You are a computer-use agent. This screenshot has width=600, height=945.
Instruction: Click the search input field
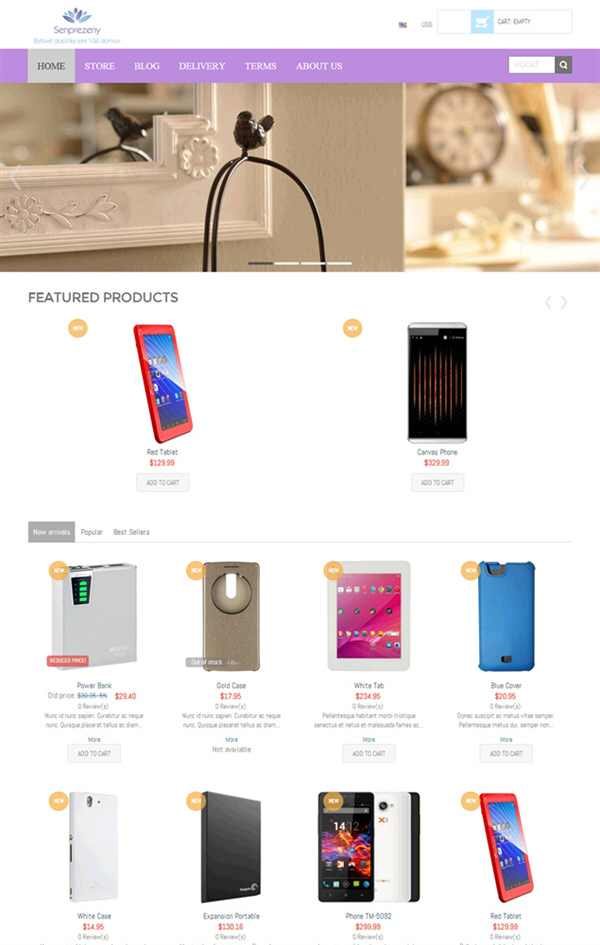531,65
